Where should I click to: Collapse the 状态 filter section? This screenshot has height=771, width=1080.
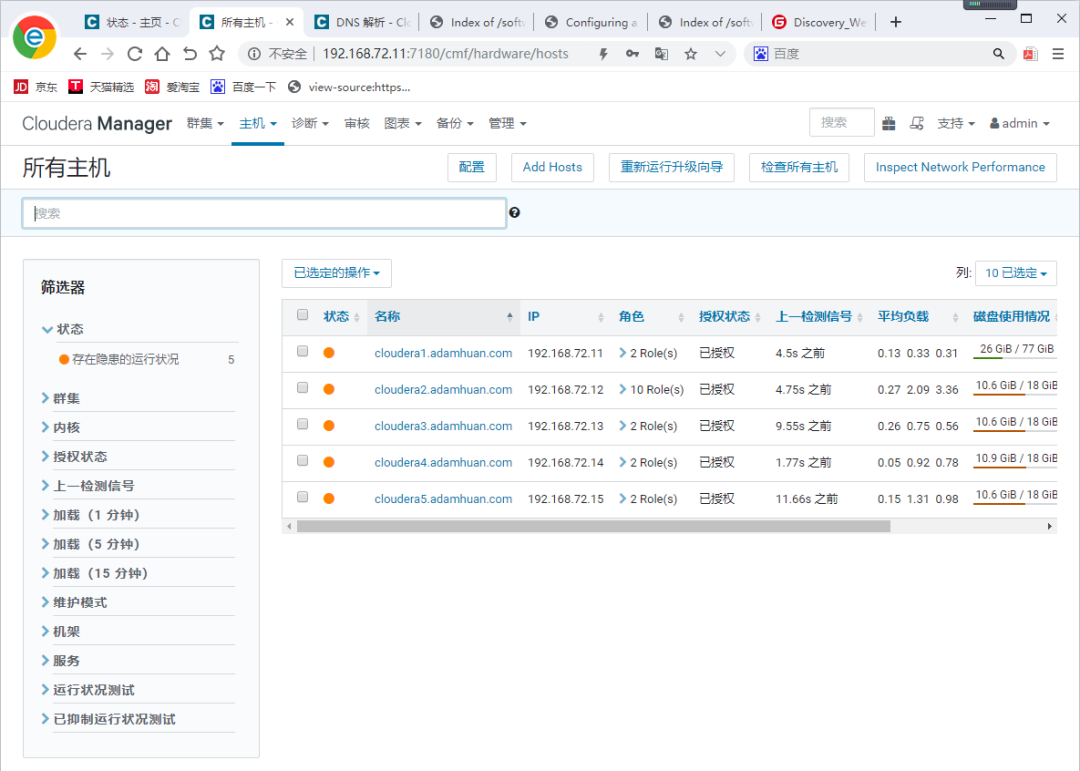point(63,329)
